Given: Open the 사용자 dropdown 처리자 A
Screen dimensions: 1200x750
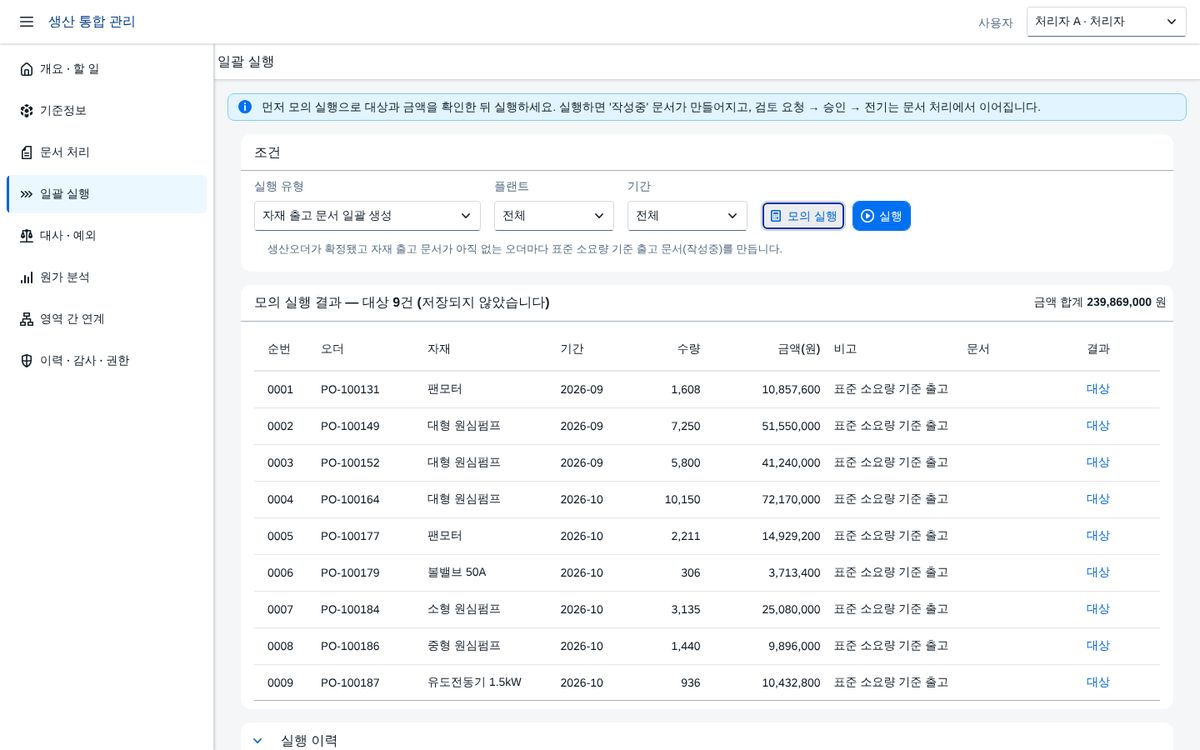Looking at the screenshot, I should point(1106,22).
